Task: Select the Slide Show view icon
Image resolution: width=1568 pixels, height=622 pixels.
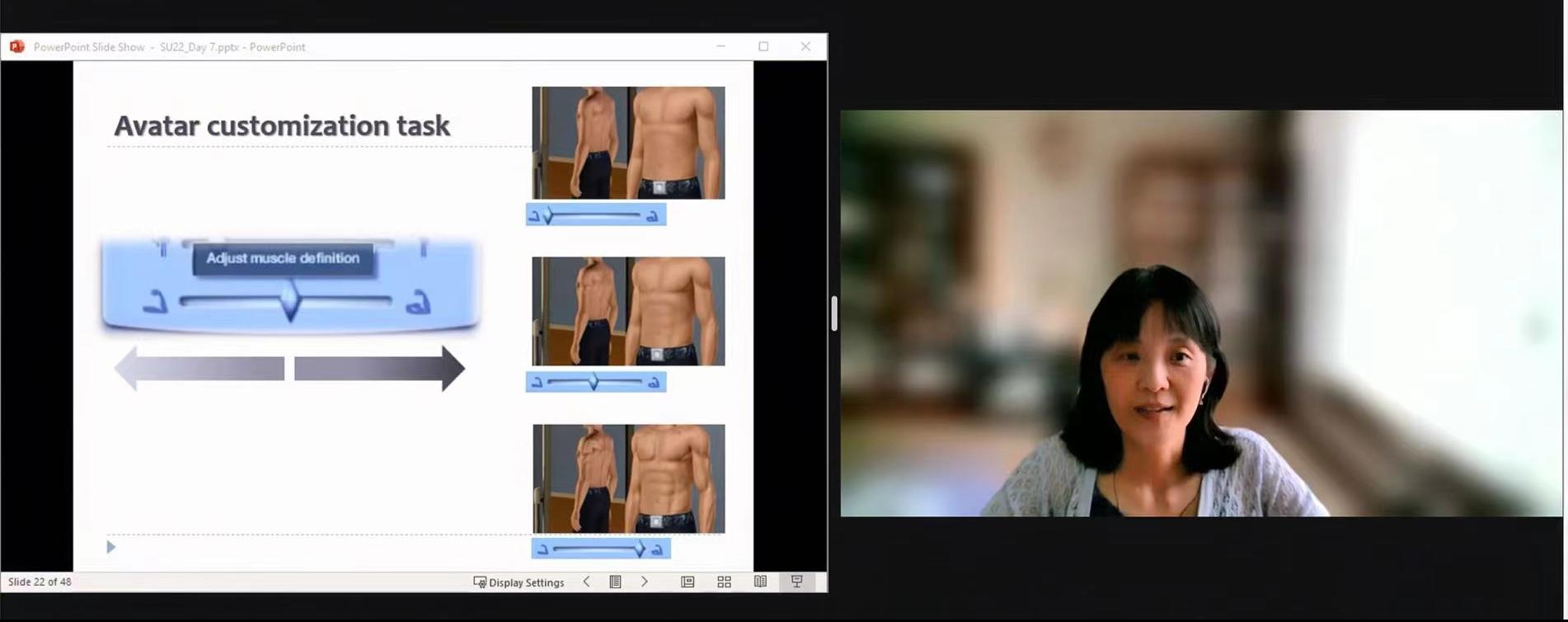Action: 796,582
